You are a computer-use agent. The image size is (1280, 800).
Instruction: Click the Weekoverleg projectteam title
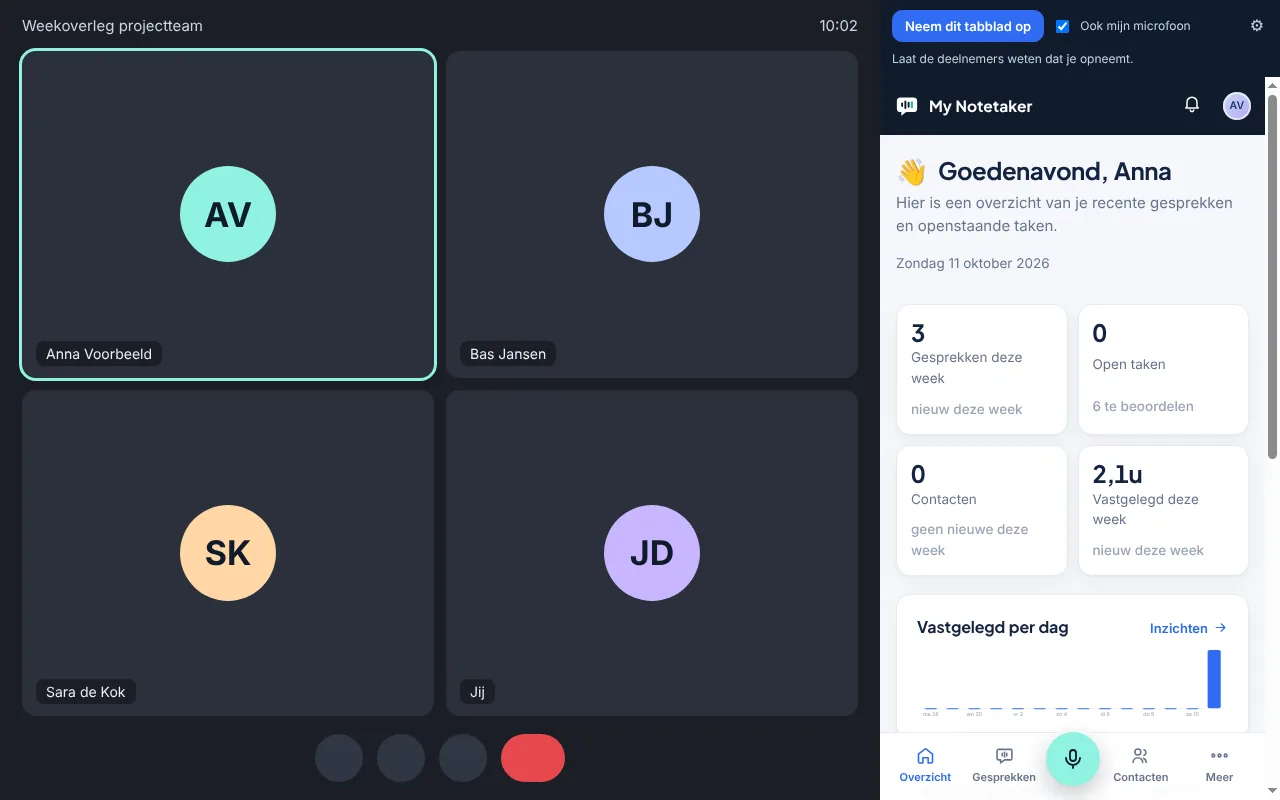coord(112,26)
